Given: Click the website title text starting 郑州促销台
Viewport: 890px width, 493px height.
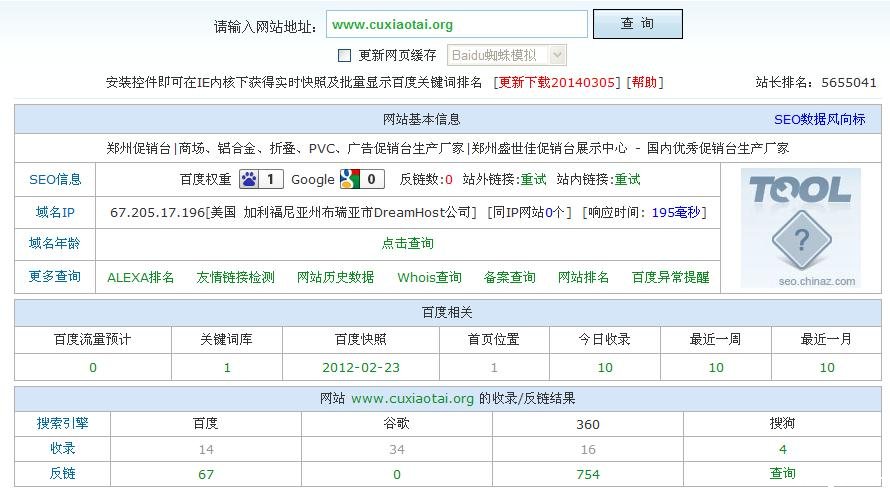Looking at the screenshot, I should point(447,149).
